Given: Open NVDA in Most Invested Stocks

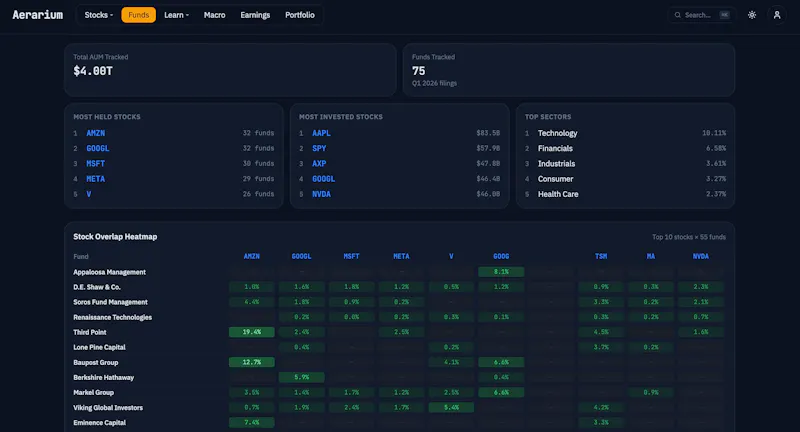Looking at the screenshot, I should tap(321, 194).
